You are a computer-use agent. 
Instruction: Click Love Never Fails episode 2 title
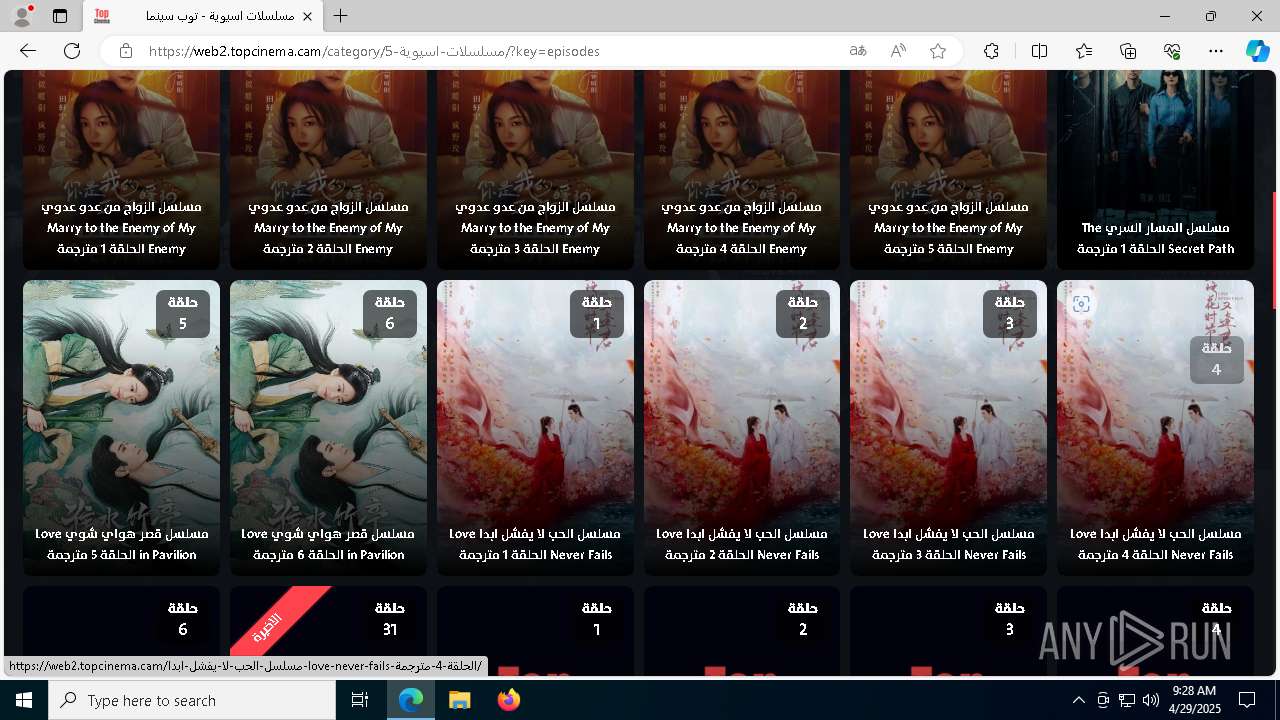point(742,544)
